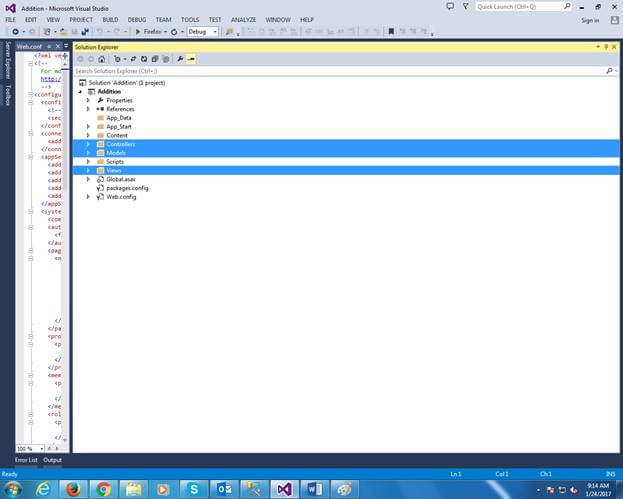Screen dimensions: 623x499
Task: Open the Server Explorer side tab
Action: [8, 60]
